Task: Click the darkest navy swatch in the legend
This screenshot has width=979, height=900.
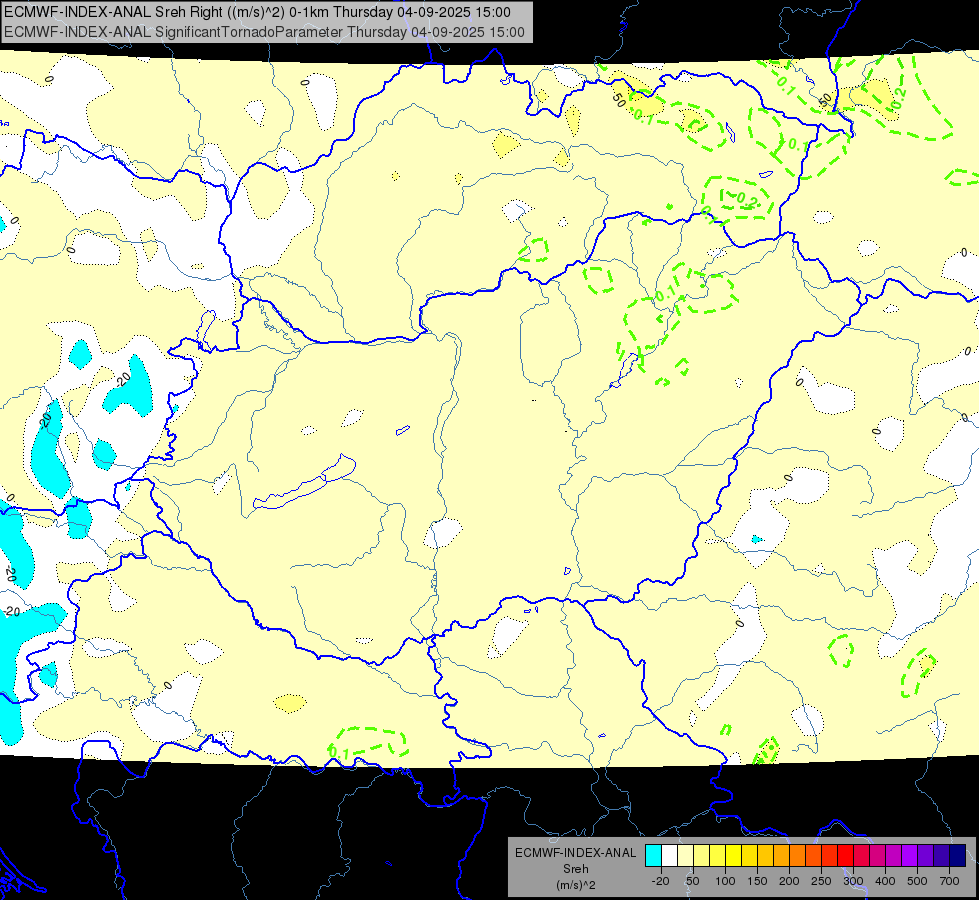Action: tap(958, 855)
